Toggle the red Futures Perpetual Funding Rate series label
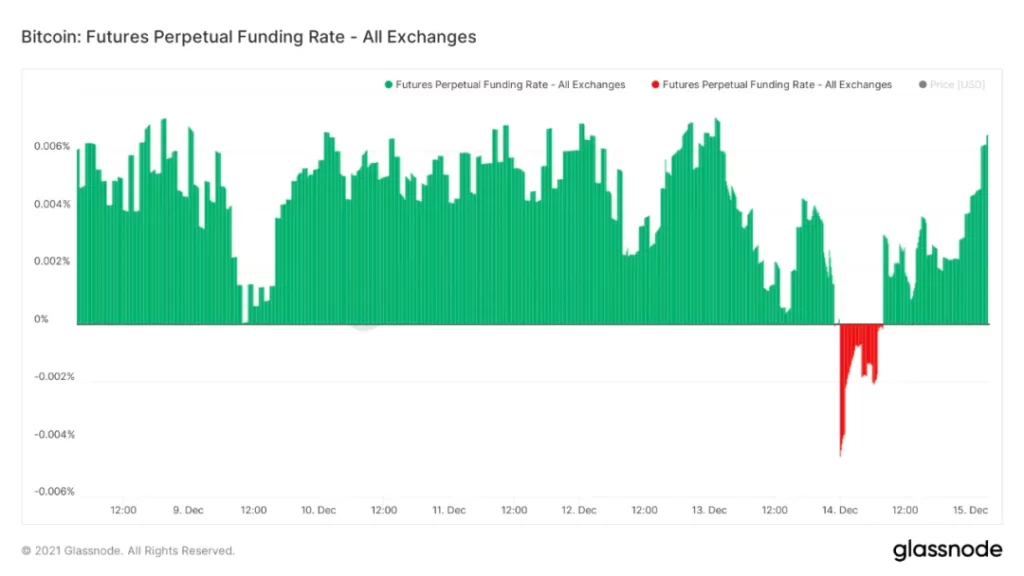1024x576 pixels. [777, 85]
